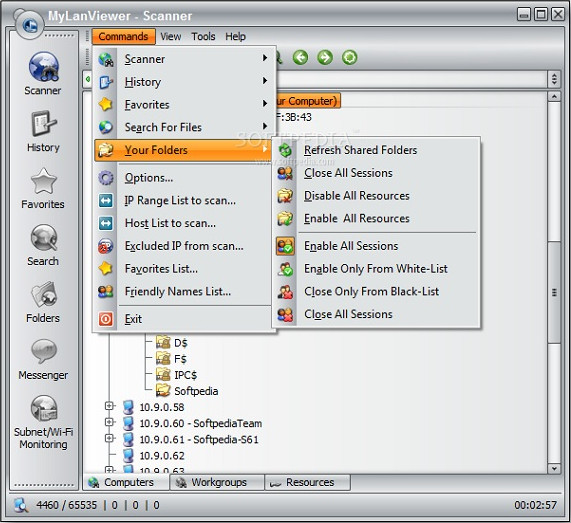Expand the History submenu in Commands
571x523 pixels.
(184, 82)
